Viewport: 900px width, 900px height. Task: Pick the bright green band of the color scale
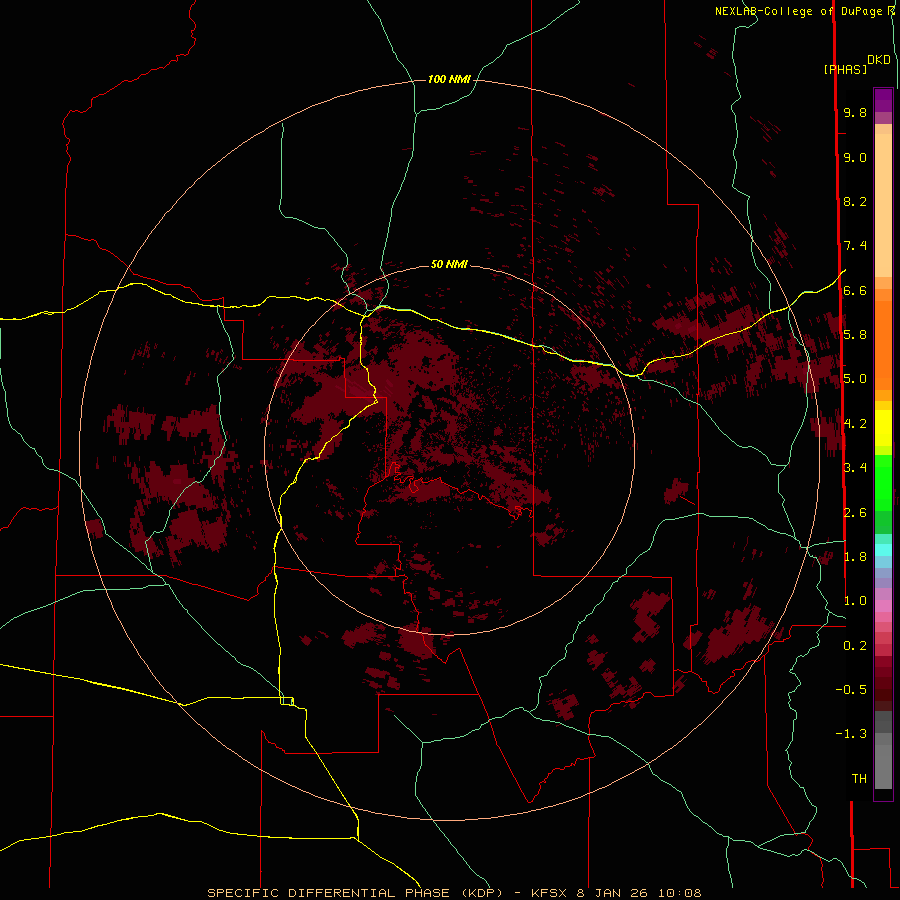pos(883,483)
